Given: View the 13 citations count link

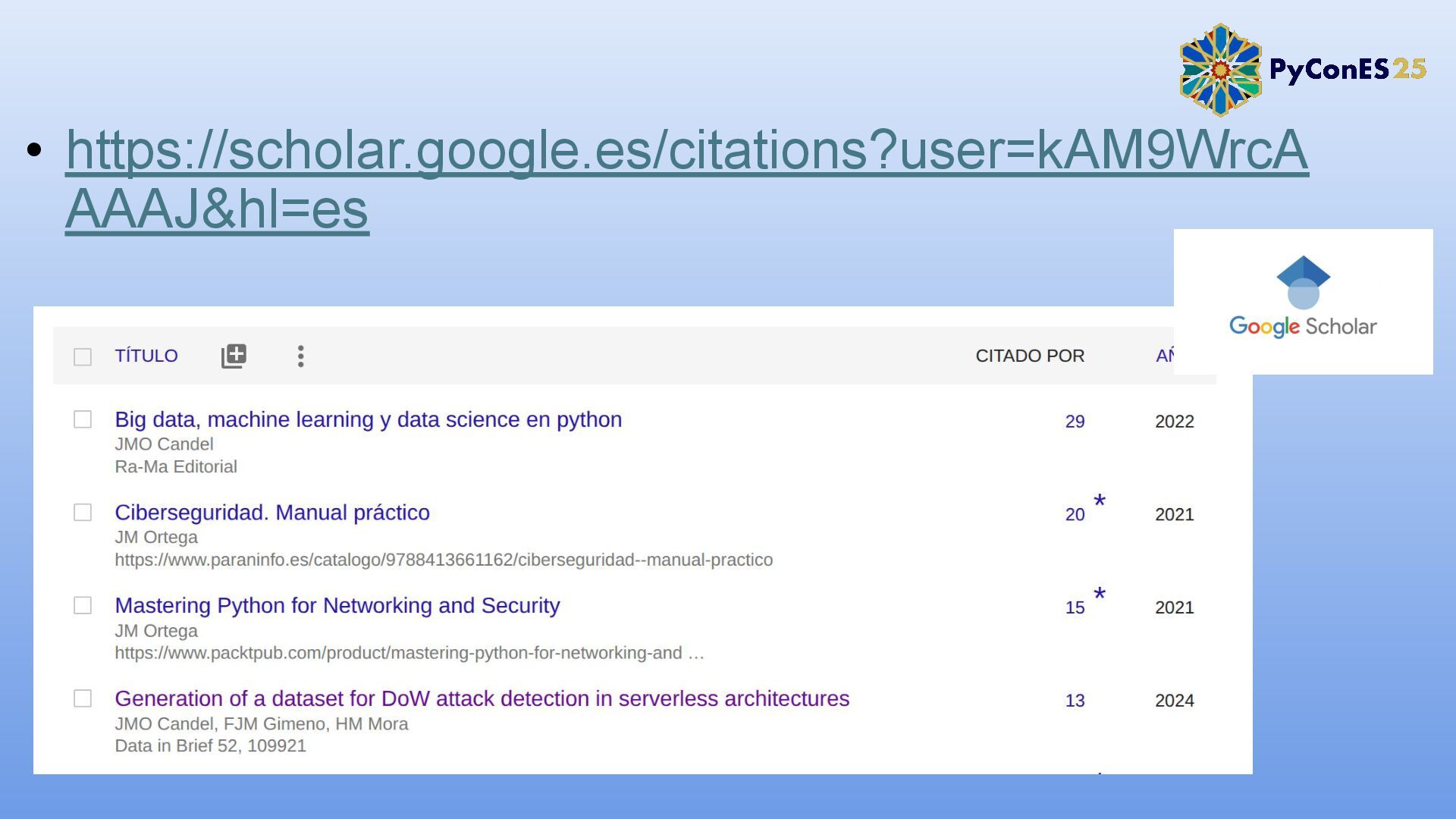Looking at the screenshot, I should pos(1075,701).
